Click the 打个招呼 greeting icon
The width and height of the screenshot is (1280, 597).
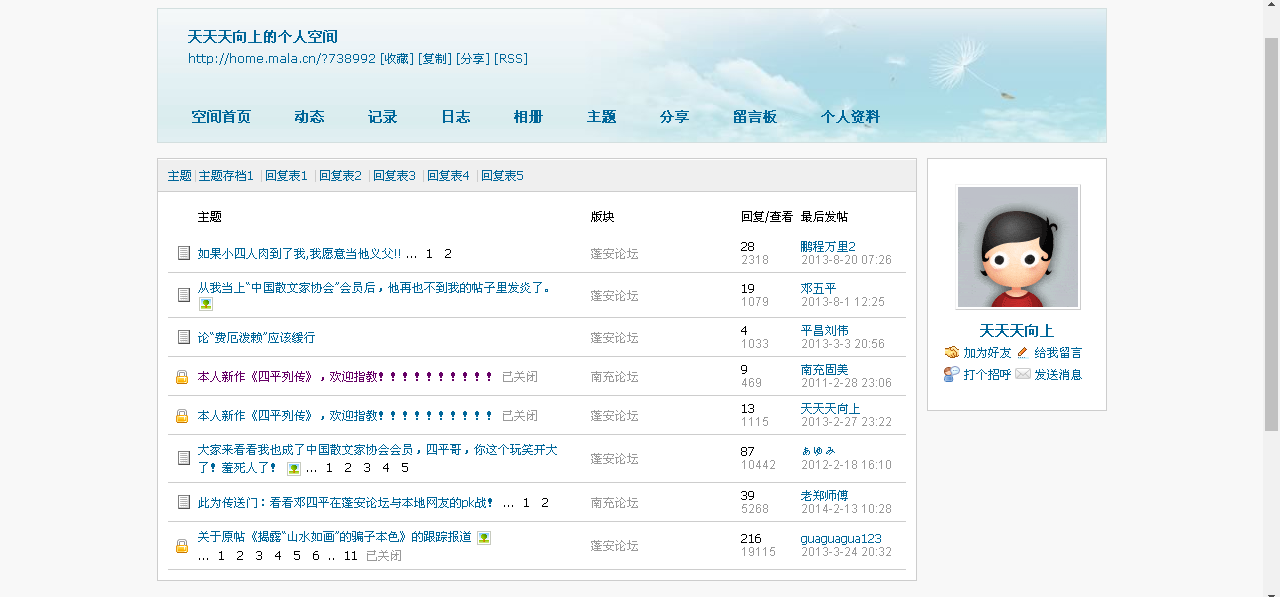click(x=951, y=374)
